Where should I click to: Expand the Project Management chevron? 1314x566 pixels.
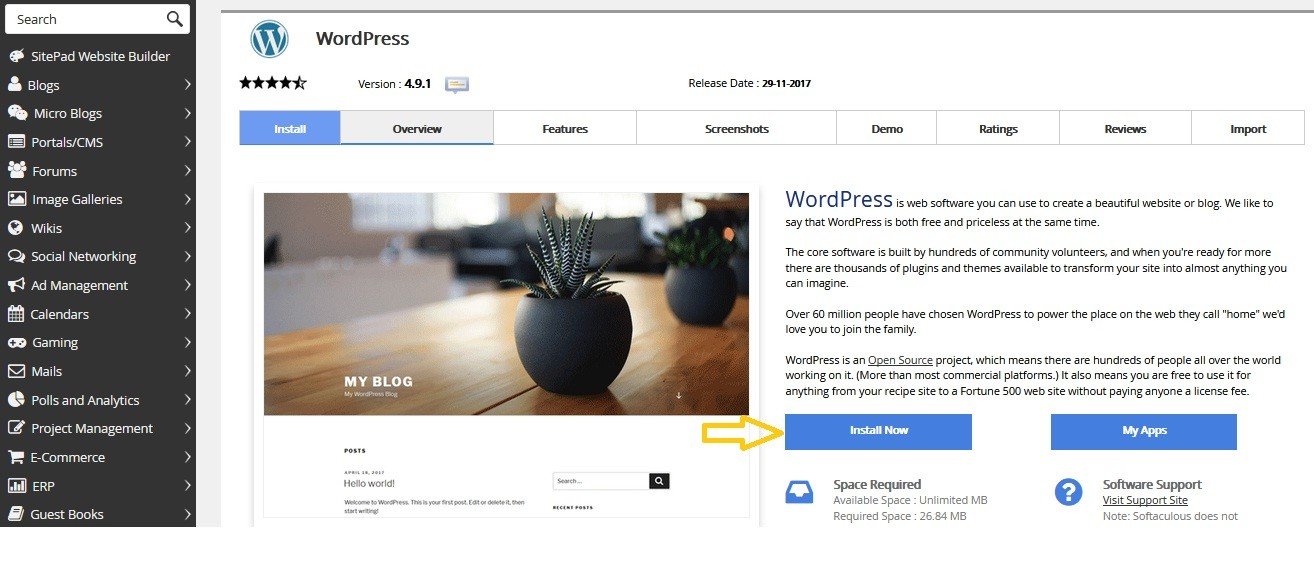point(187,428)
